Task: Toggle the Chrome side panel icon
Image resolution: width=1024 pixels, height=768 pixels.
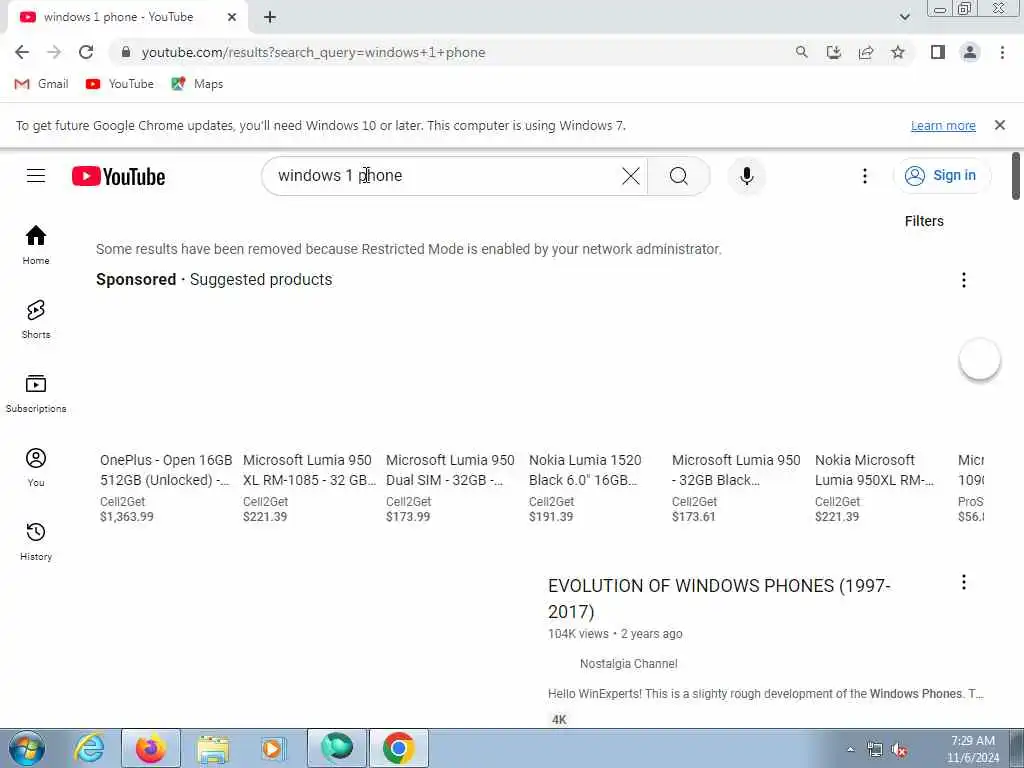Action: pos(938,52)
